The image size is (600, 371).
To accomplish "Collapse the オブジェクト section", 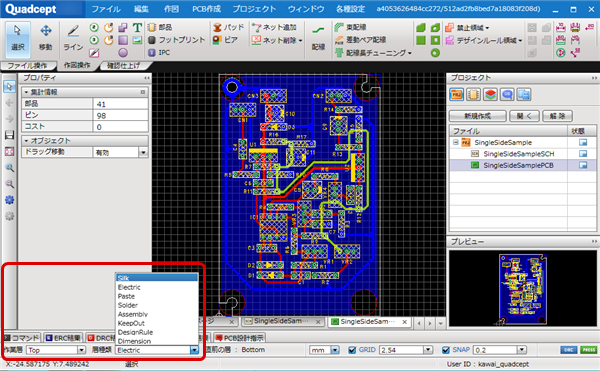I will (x=26, y=141).
